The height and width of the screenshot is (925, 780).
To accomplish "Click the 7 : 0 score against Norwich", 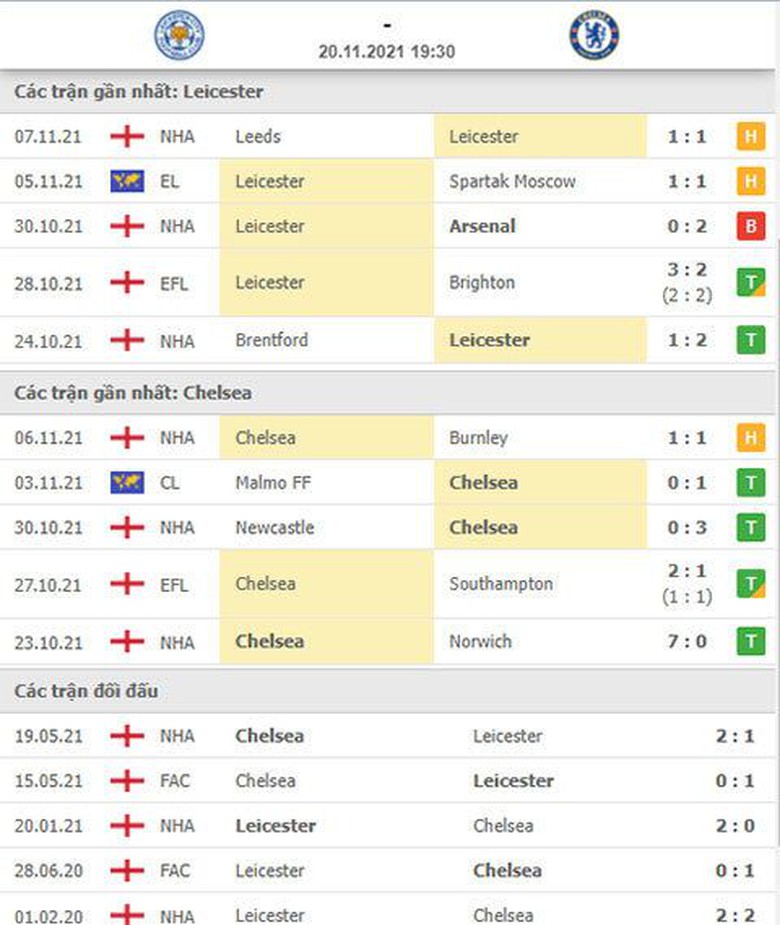I will coord(687,642).
